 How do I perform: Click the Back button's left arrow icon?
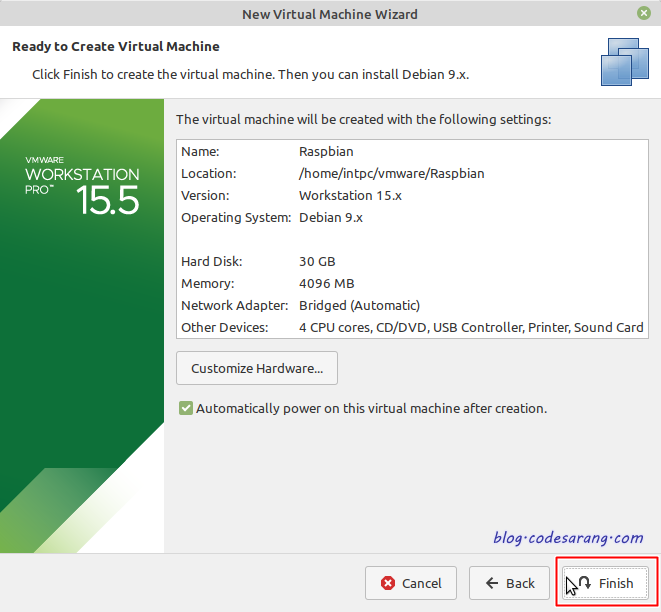[x=492, y=583]
